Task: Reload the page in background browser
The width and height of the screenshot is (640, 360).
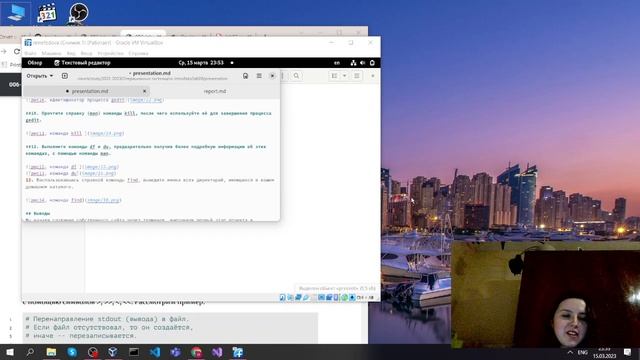Action: tap(17, 51)
